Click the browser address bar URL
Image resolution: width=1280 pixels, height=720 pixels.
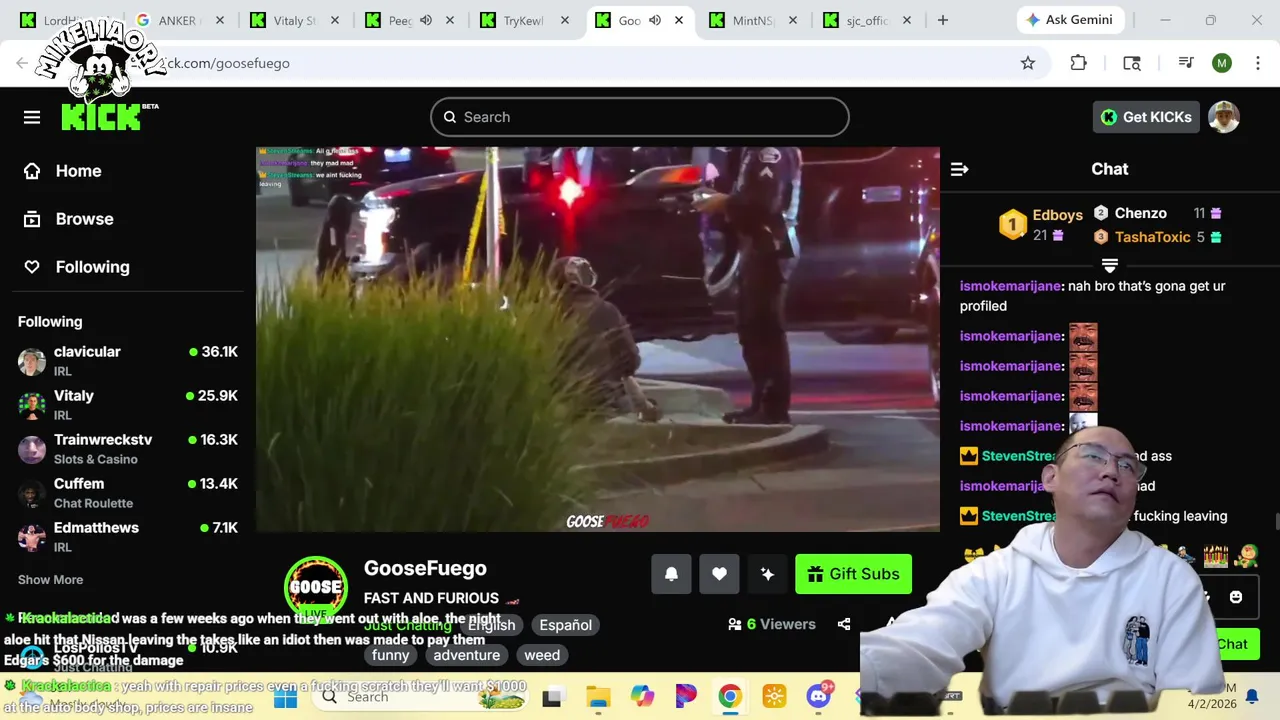(x=227, y=63)
